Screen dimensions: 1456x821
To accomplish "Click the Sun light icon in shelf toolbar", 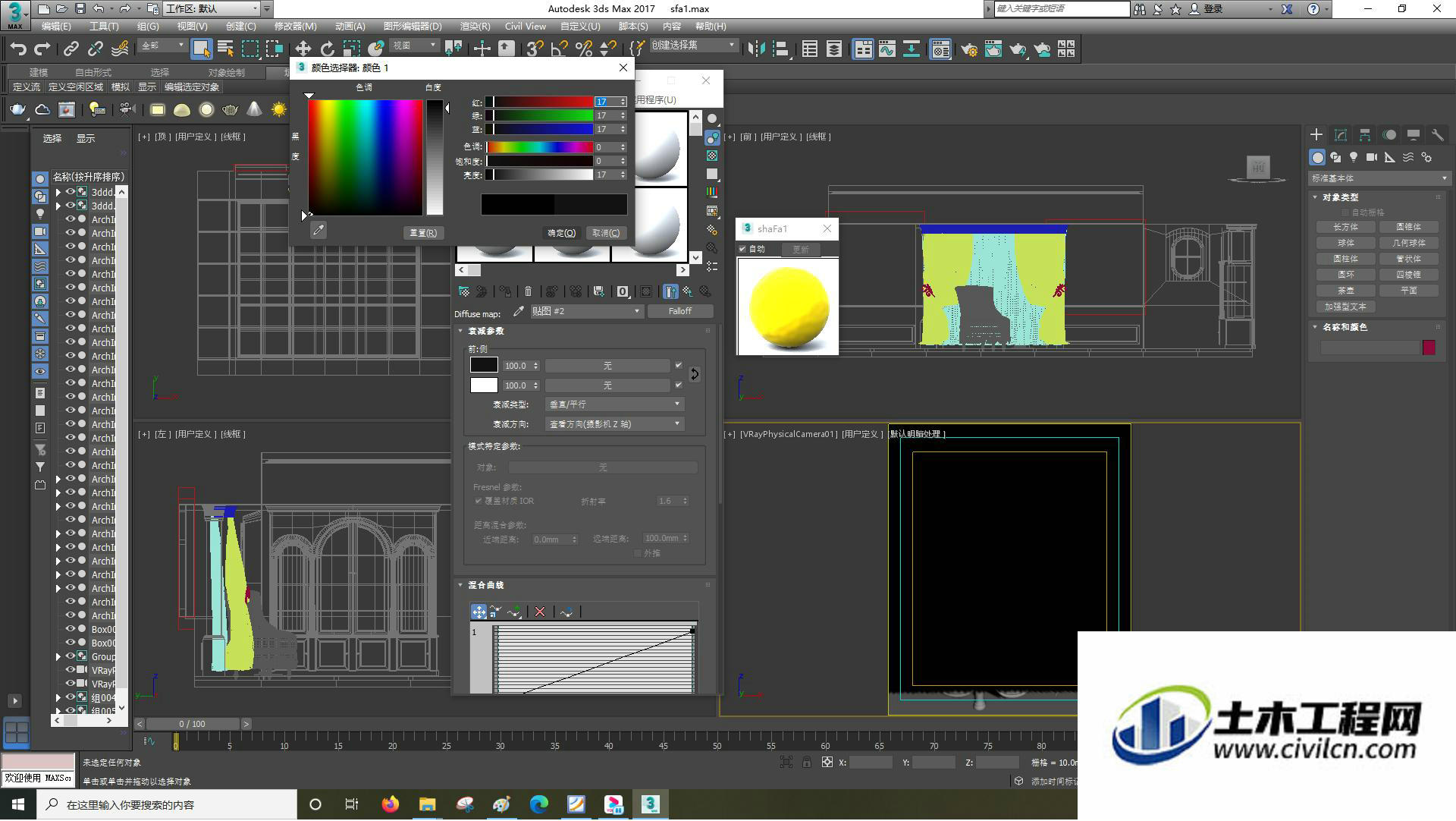I will (x=279, y=110).
